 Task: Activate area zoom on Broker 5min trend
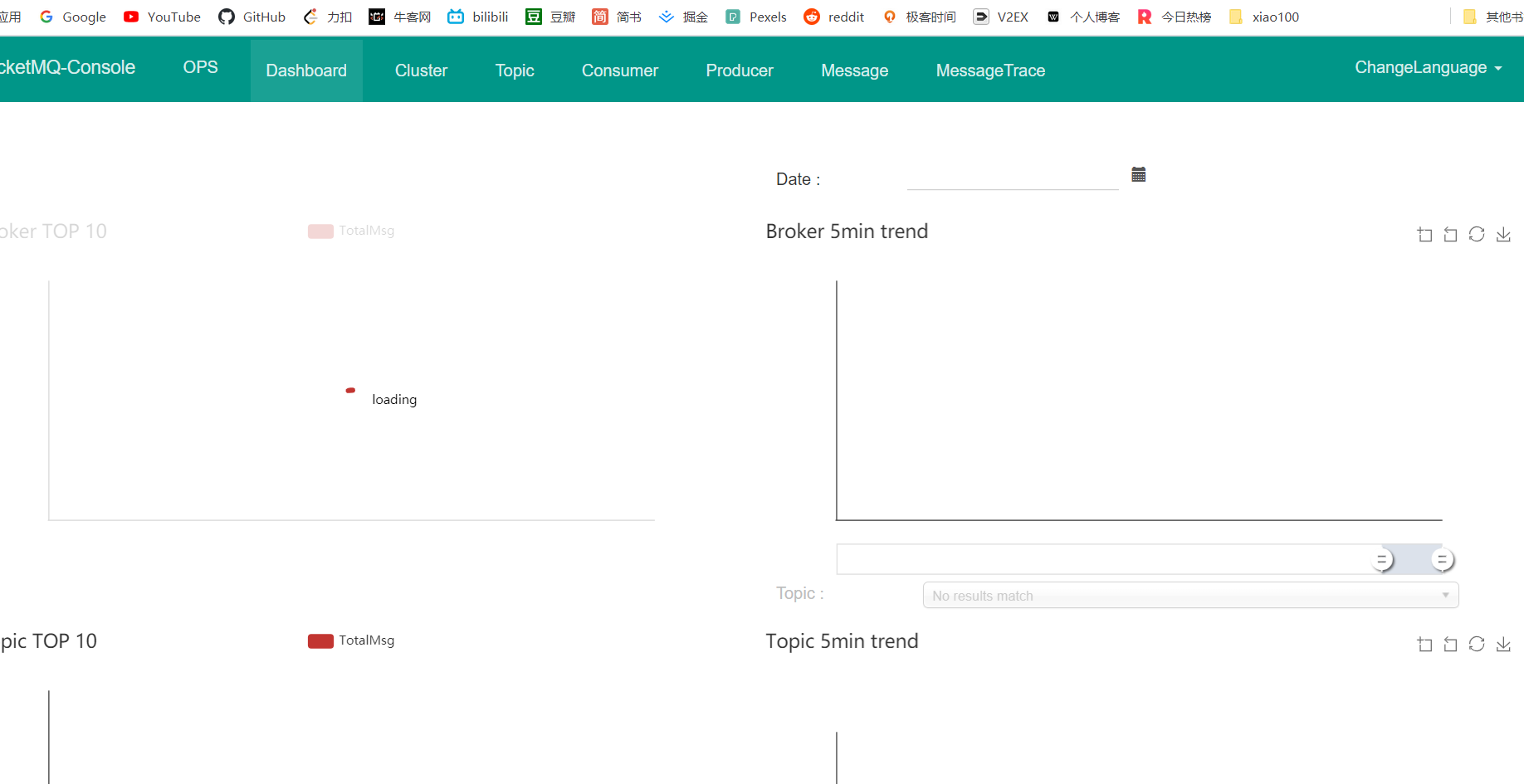[1424, 235]
